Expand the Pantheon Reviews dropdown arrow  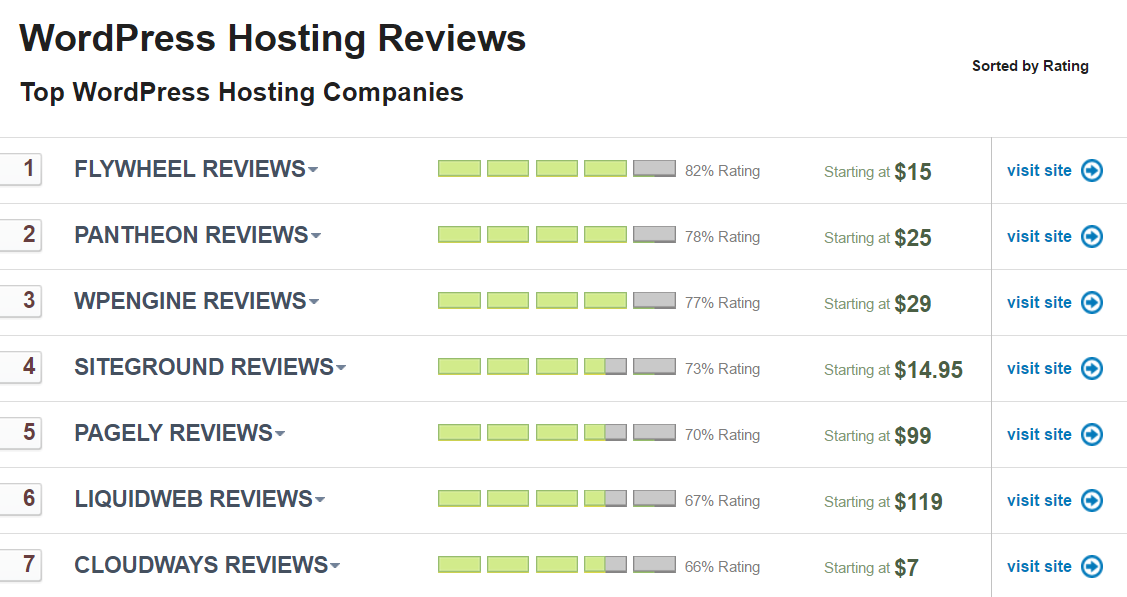[x=316, y=236]
